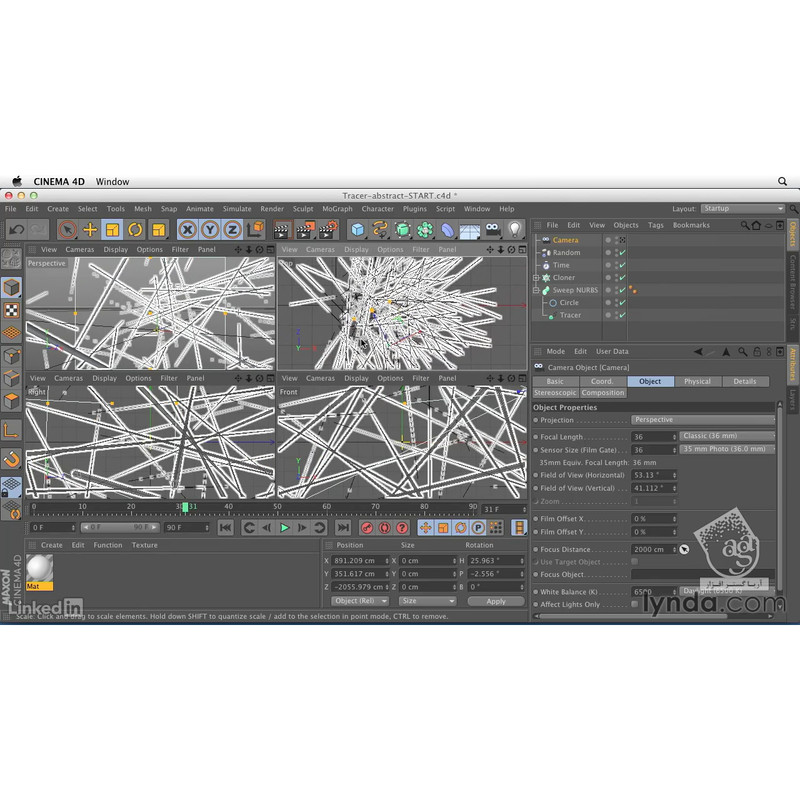This screenshot has height=800, width=800.
Task: Open the Object Manager search magnifier
Action: pos(745,225)
